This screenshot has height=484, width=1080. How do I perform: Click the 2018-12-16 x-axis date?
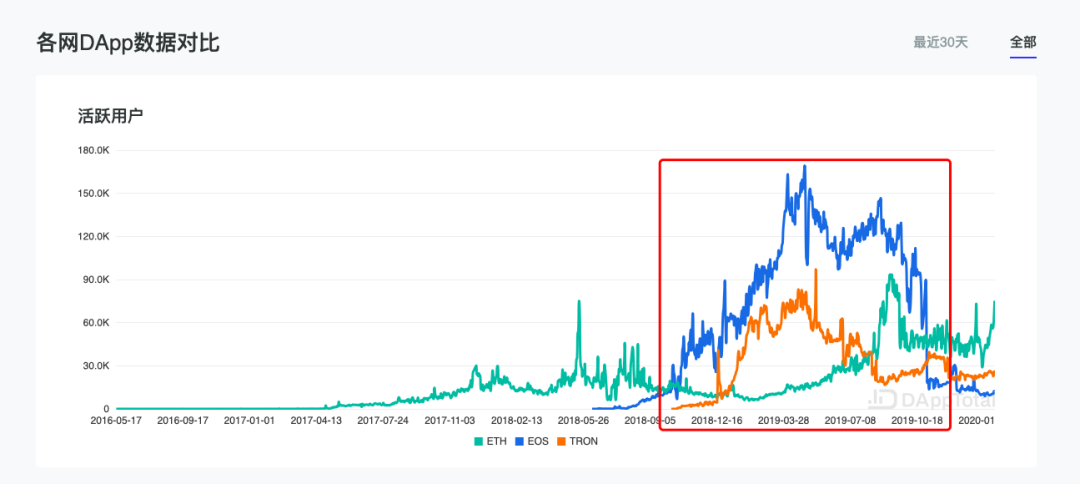click(717, 419)
